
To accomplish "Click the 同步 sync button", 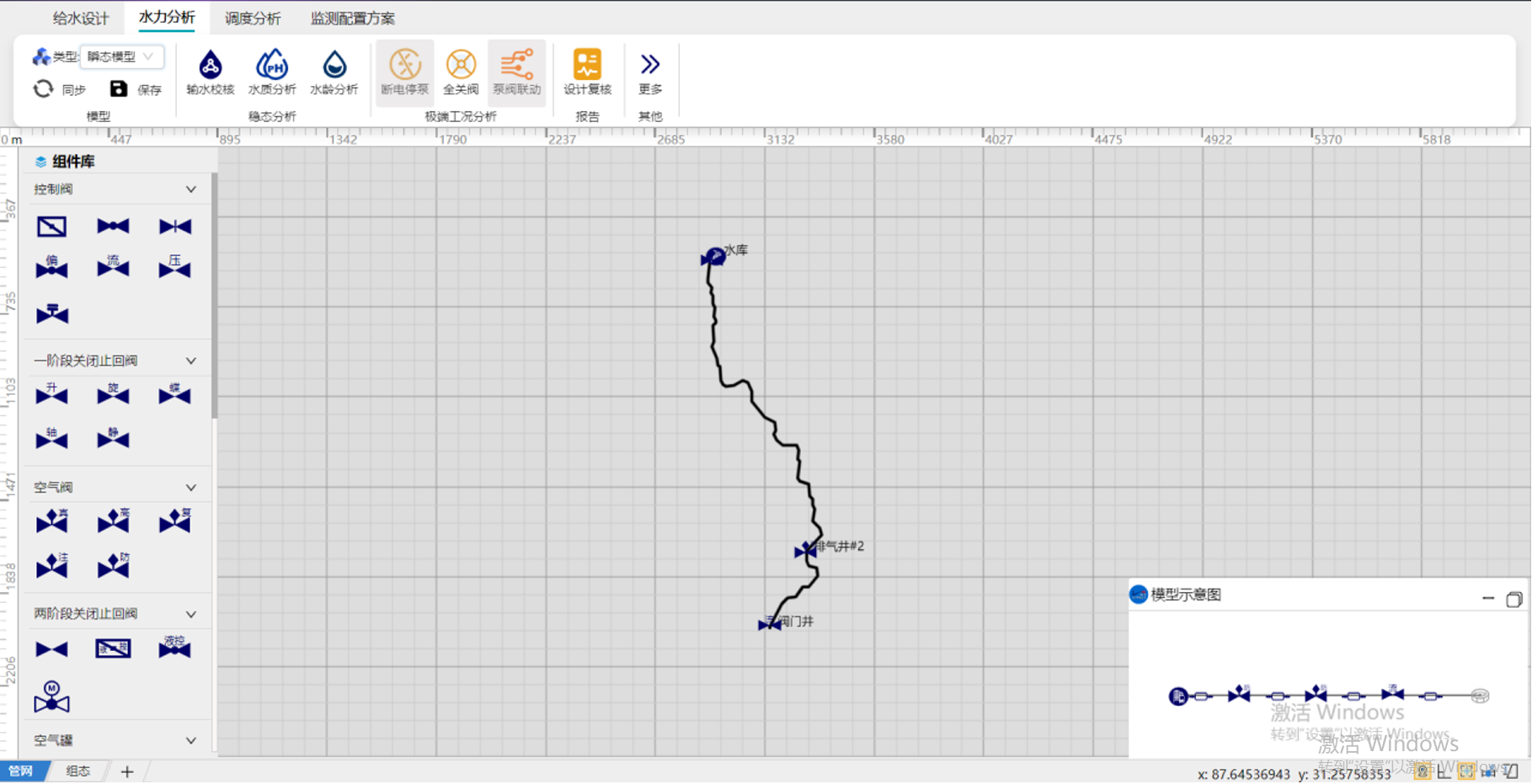I will (x=59, y=89).
